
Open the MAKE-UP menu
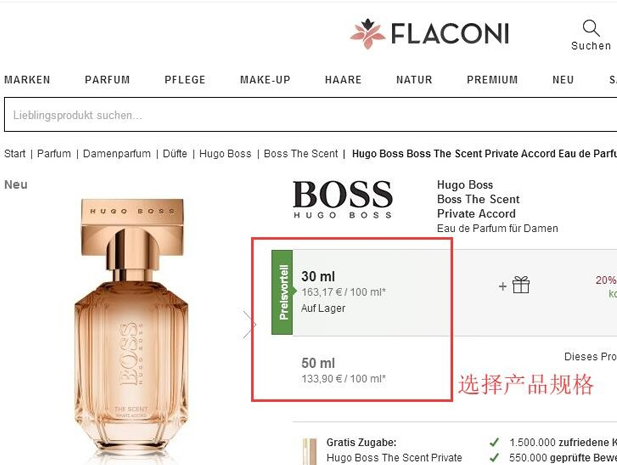tap(265, 80)
